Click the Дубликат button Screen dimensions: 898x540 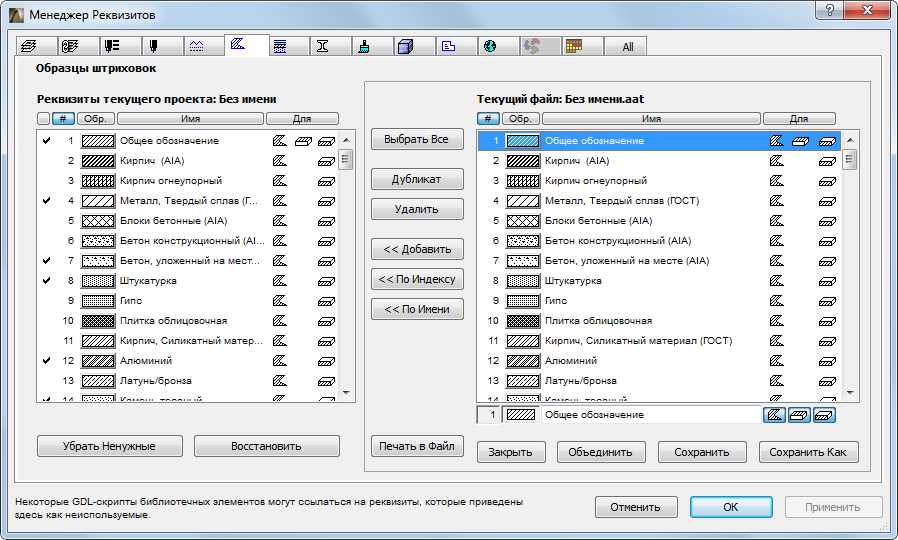click(417, 179)
